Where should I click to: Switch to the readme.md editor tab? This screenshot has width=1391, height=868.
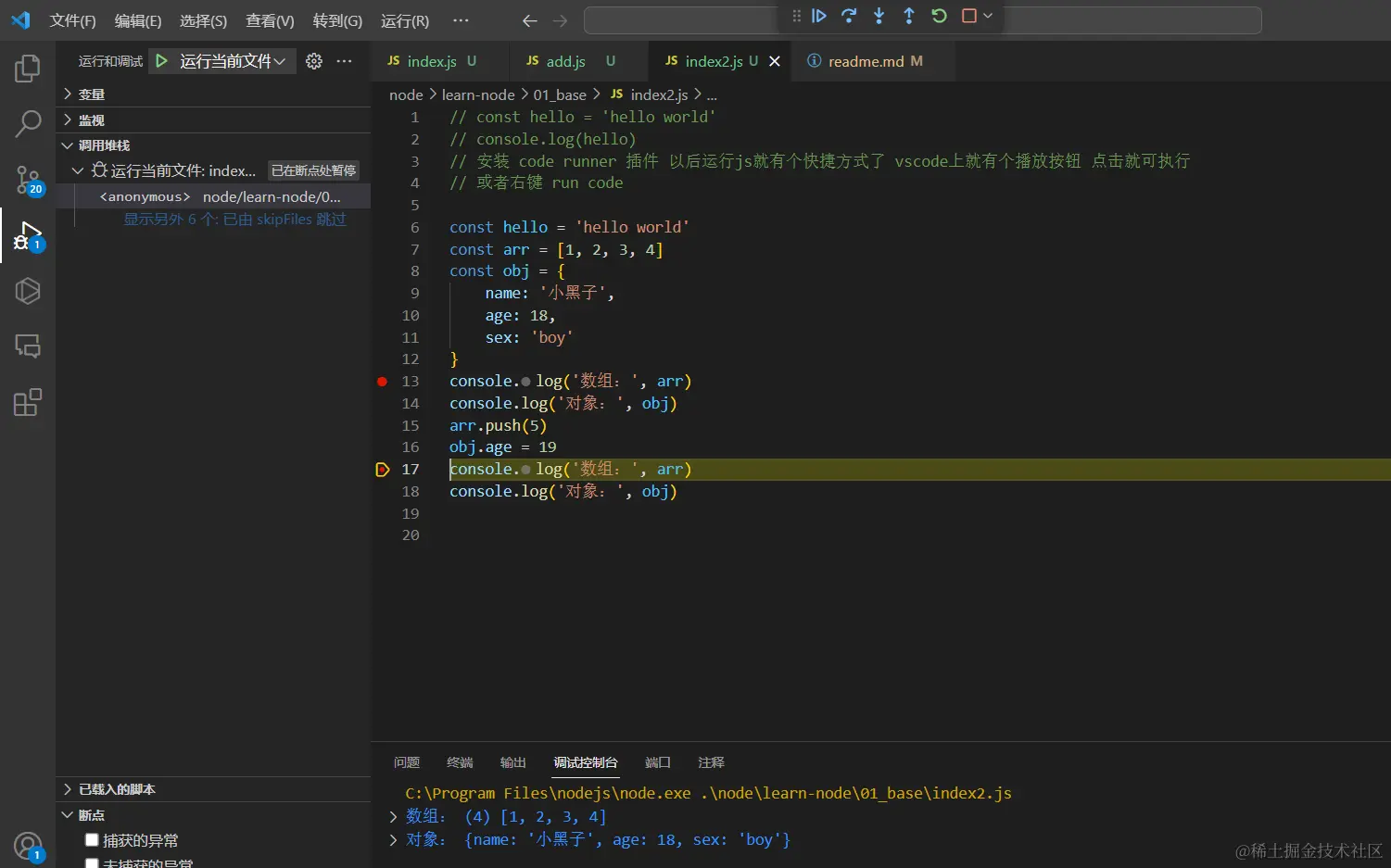(x=871, y=61)
